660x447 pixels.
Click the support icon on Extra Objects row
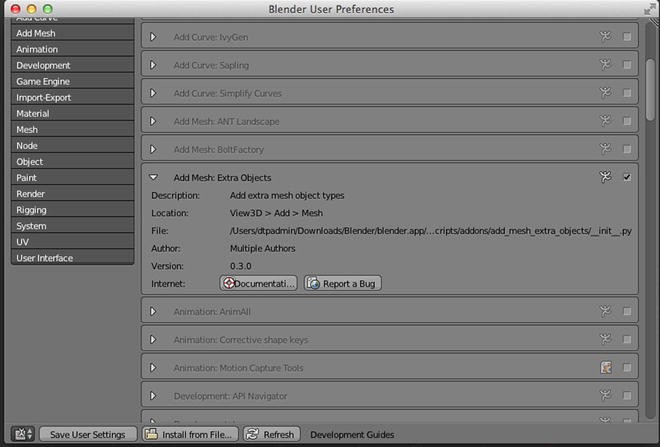(605, 177)
